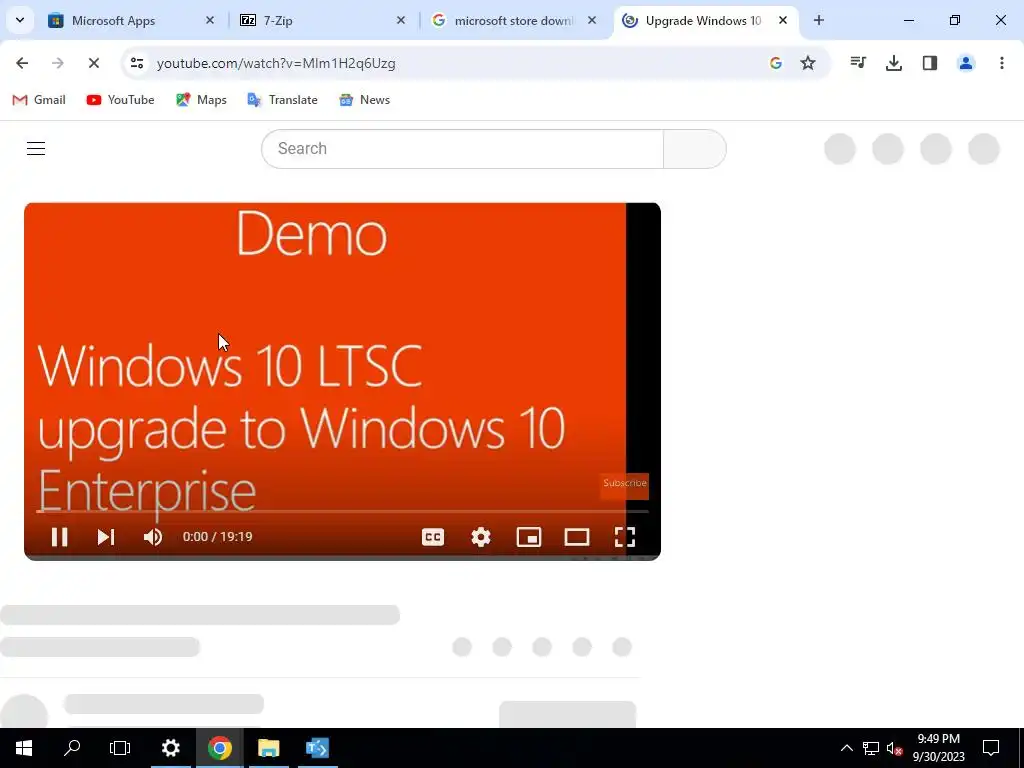Mute the video volume
1024x768 pixels.
click(x=153, y=537)
